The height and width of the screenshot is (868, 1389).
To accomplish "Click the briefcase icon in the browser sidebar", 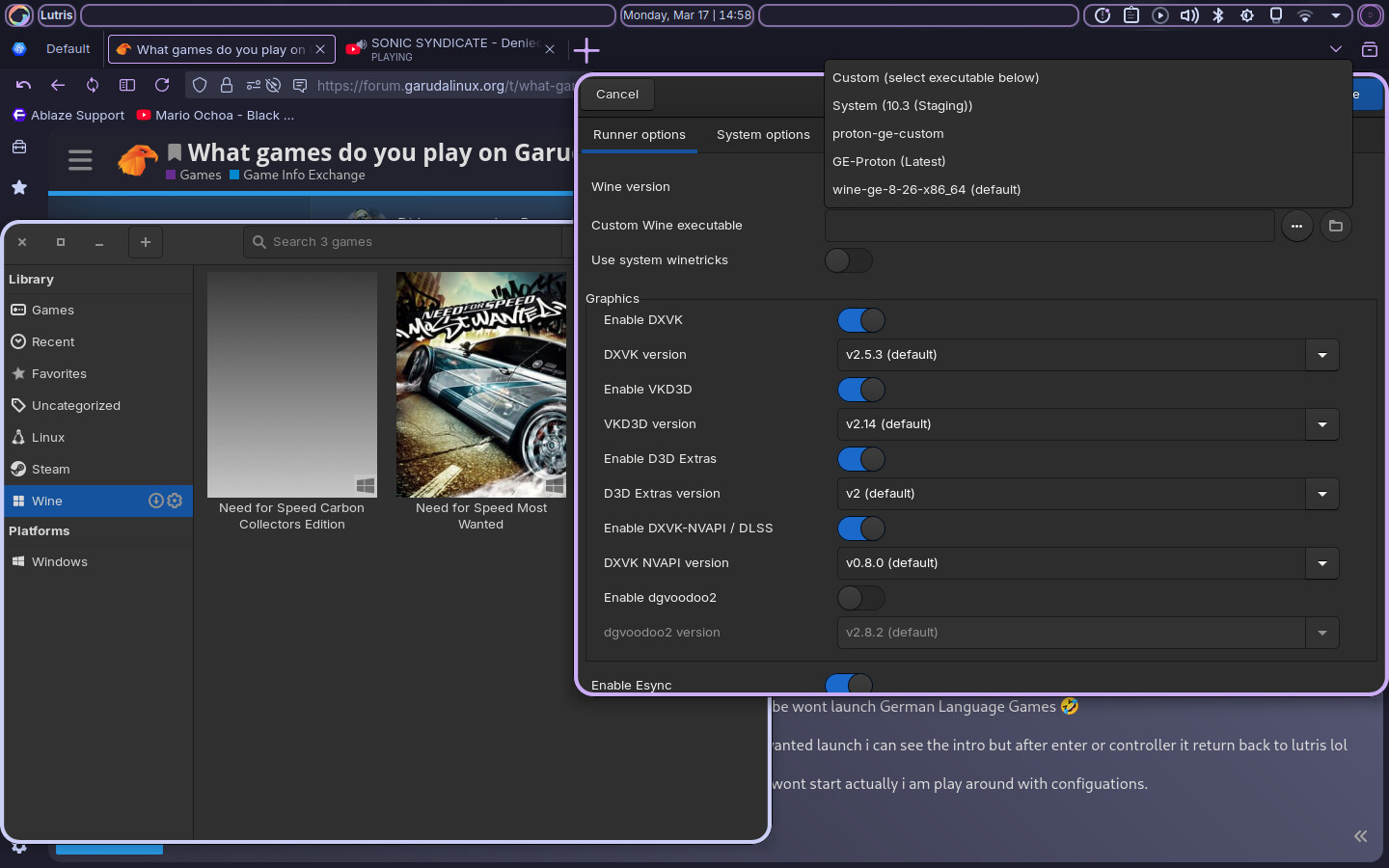I will (x=19, y=147).
